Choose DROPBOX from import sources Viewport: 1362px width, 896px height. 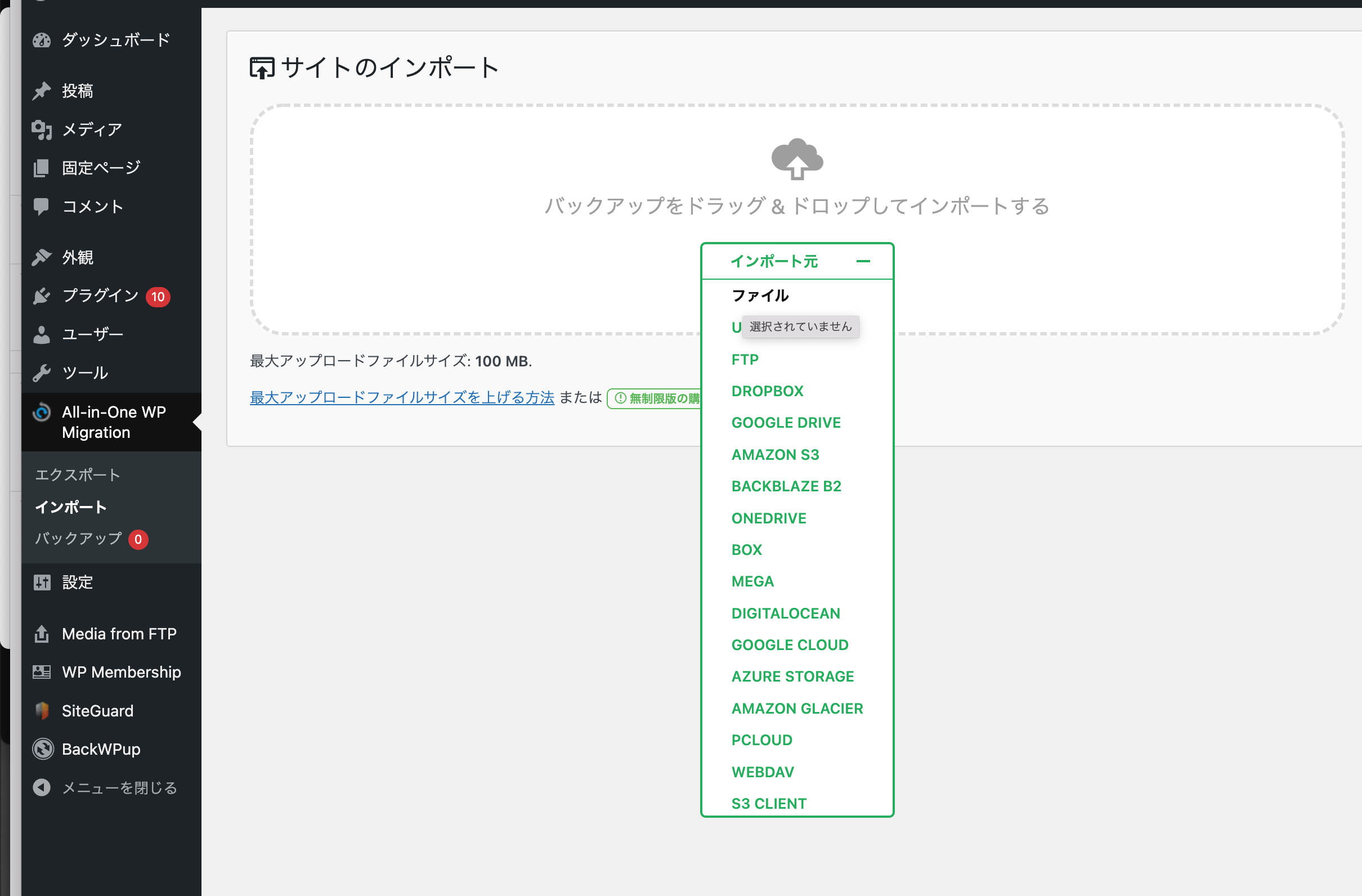click(768, 391)
